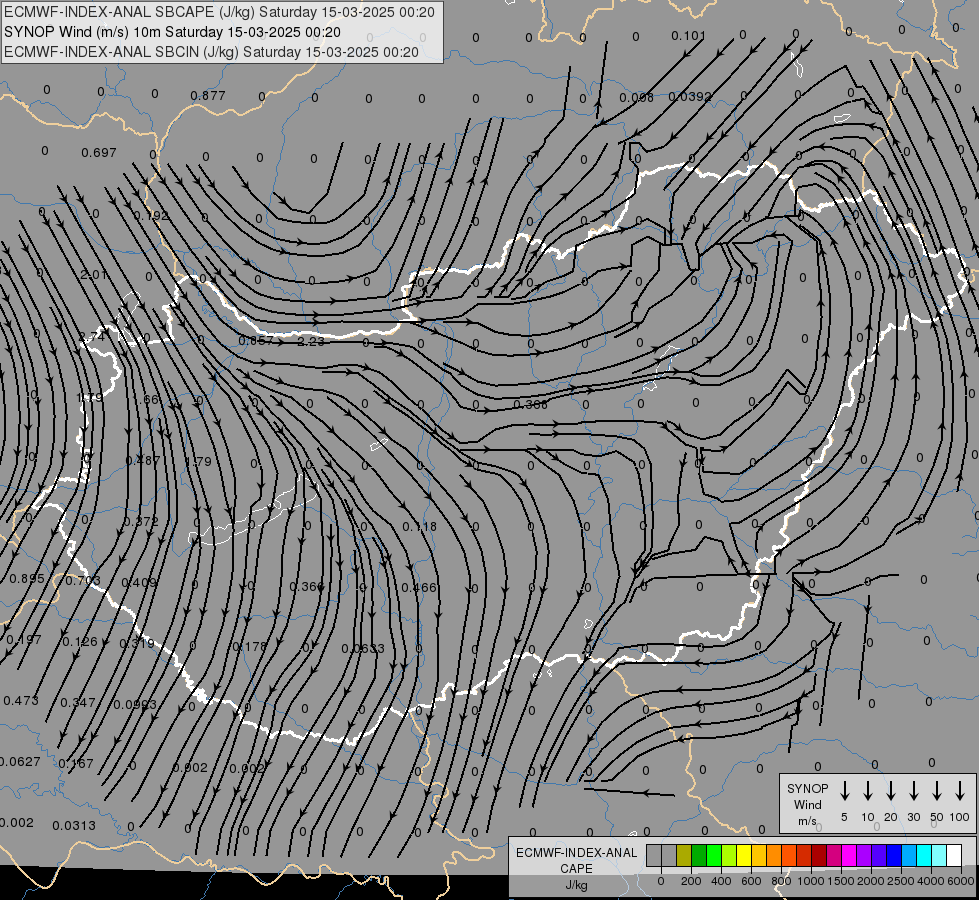Viewport: 979px width, 900px height.
Task: Click the wind arrow above 20 m/s
Action: click(890, 791)
